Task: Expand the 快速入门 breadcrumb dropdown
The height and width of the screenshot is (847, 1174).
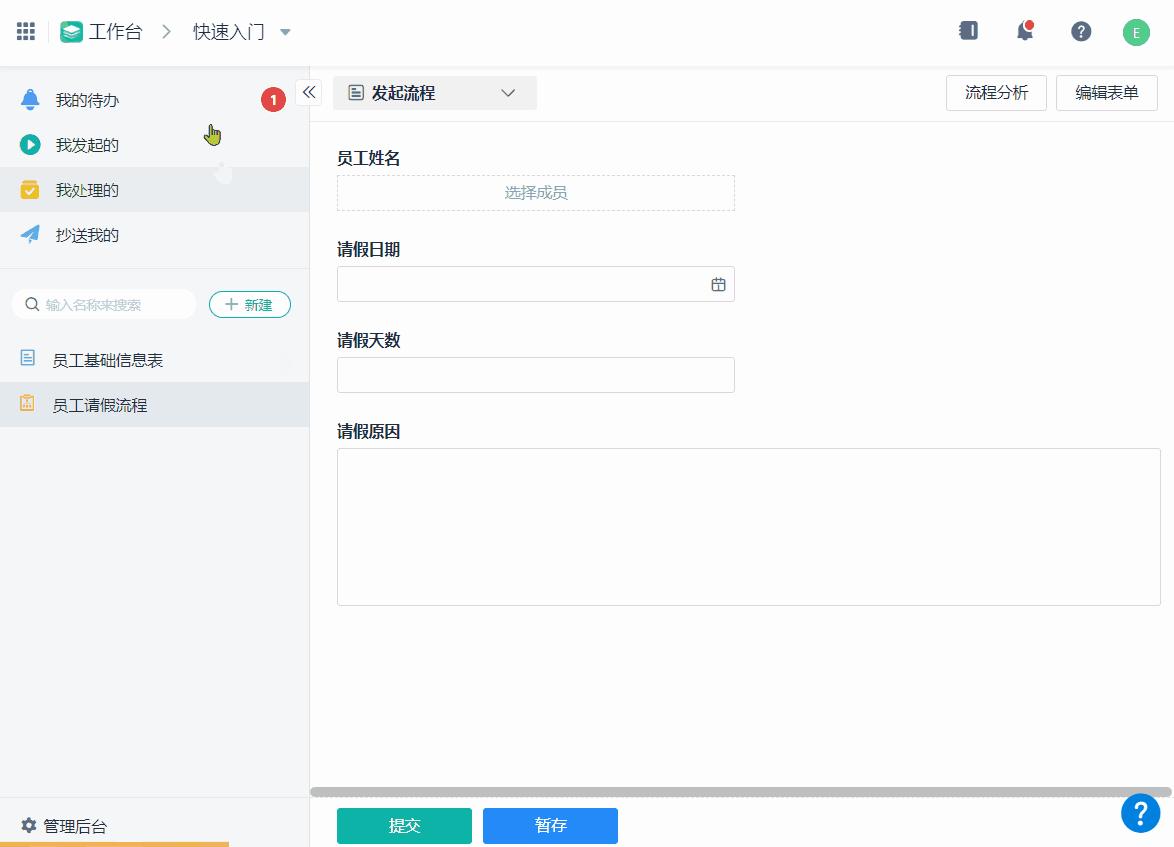Action: pyautogui.click(x=286, y=31)
